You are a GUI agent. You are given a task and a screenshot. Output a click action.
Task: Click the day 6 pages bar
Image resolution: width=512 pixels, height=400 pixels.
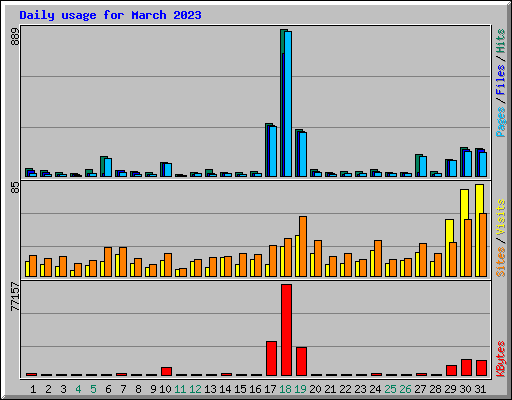108,167
